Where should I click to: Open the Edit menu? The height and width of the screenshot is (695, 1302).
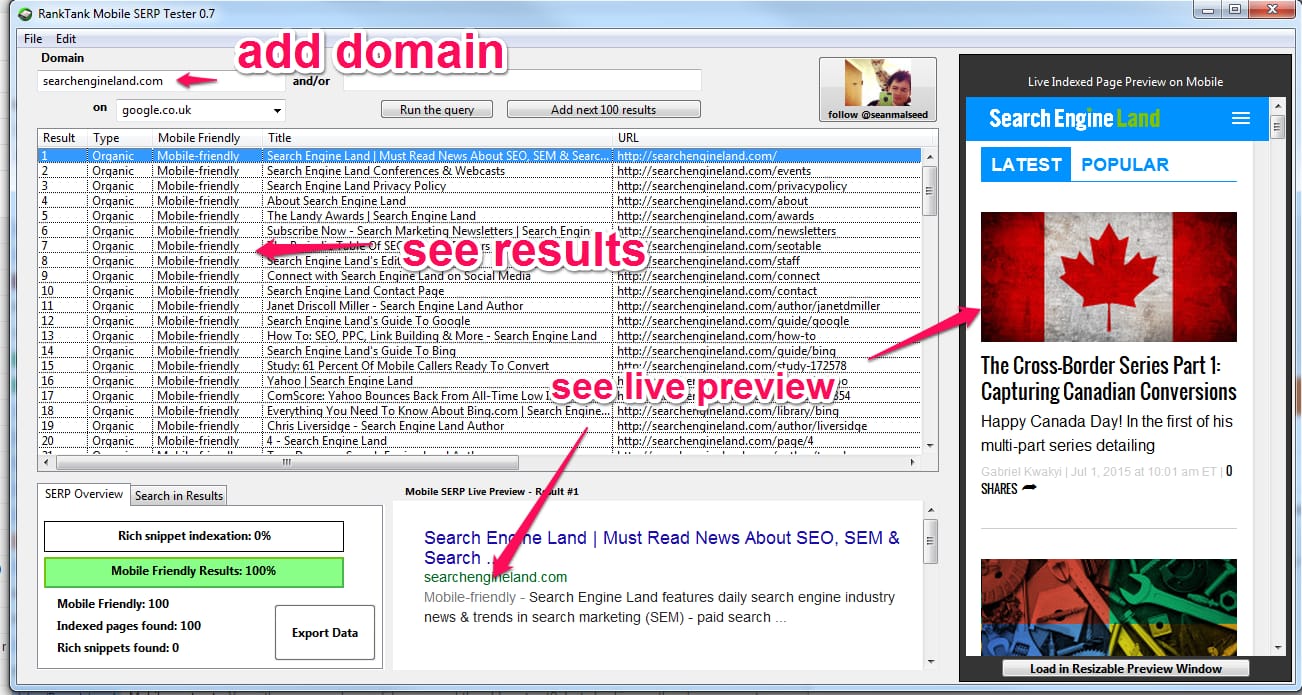tap(66, 38)
